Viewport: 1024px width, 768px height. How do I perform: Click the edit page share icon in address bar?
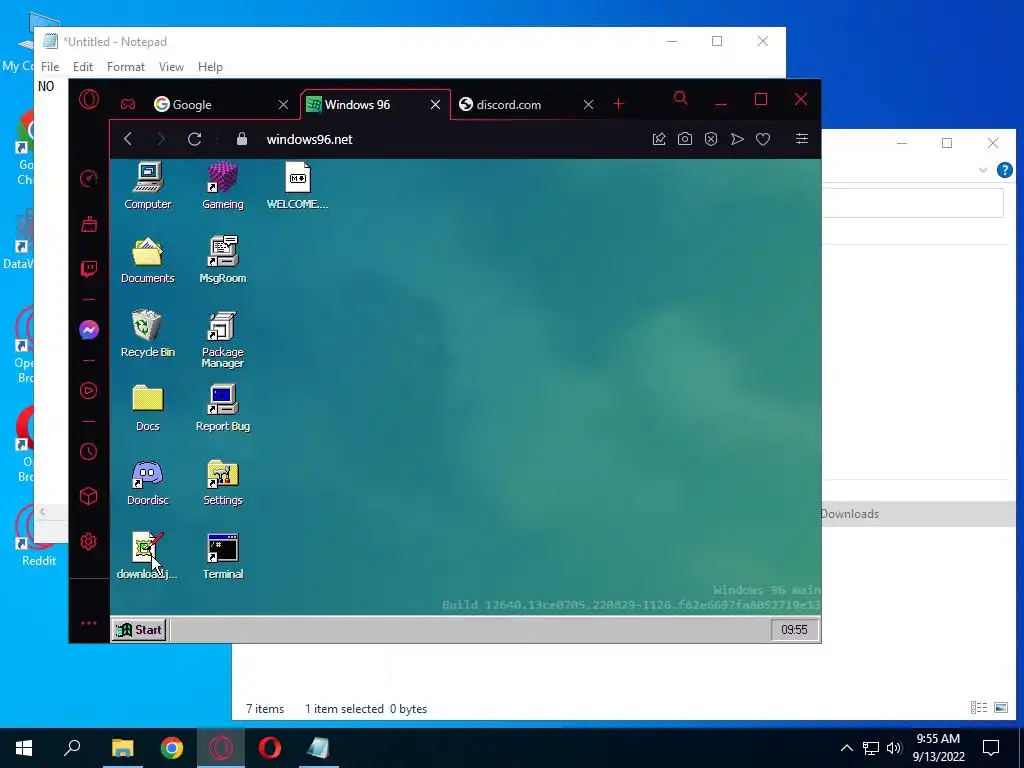[659, 139]
